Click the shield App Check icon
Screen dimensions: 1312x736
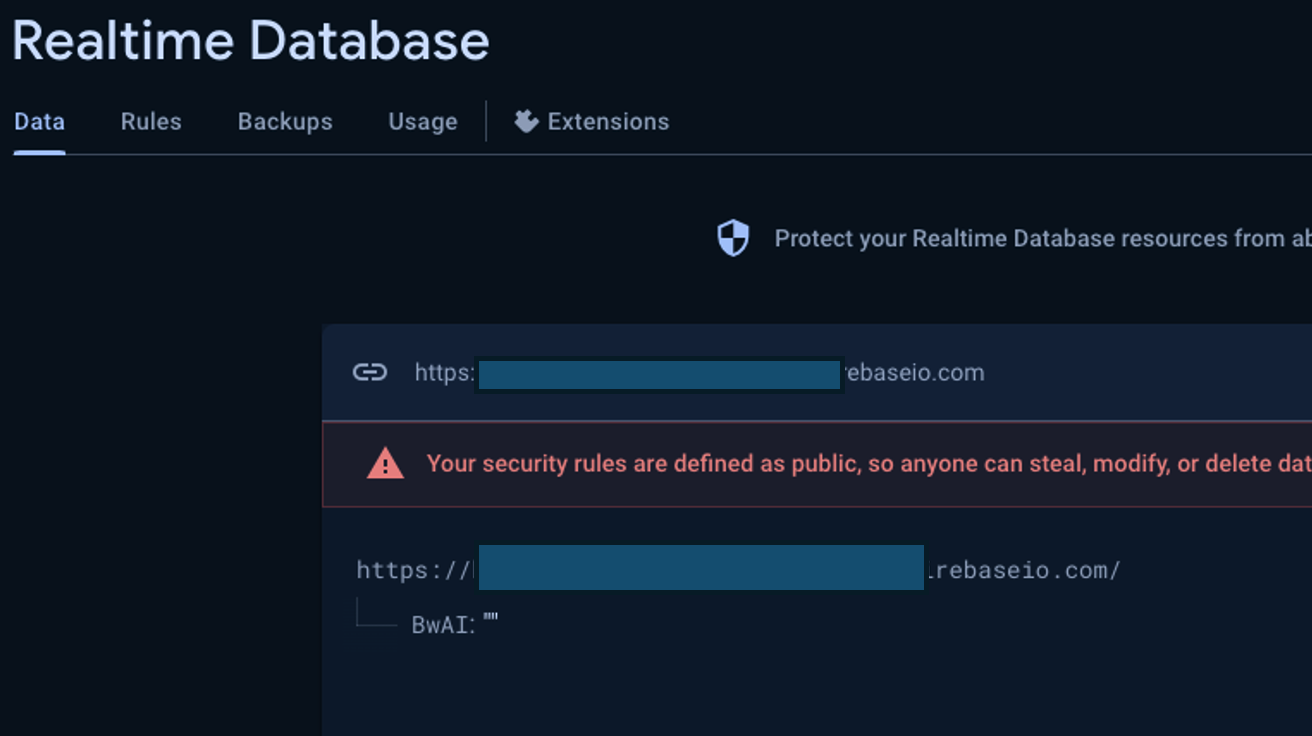733,239
